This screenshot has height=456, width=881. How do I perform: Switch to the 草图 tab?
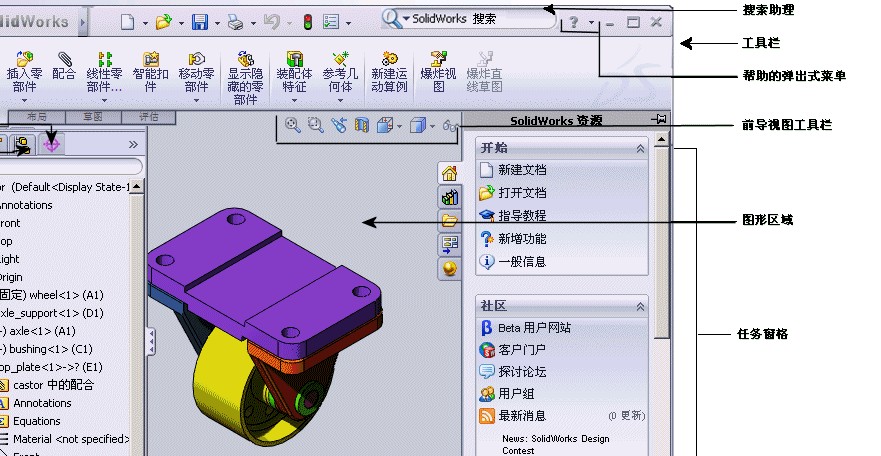click(x=93, y=116)
